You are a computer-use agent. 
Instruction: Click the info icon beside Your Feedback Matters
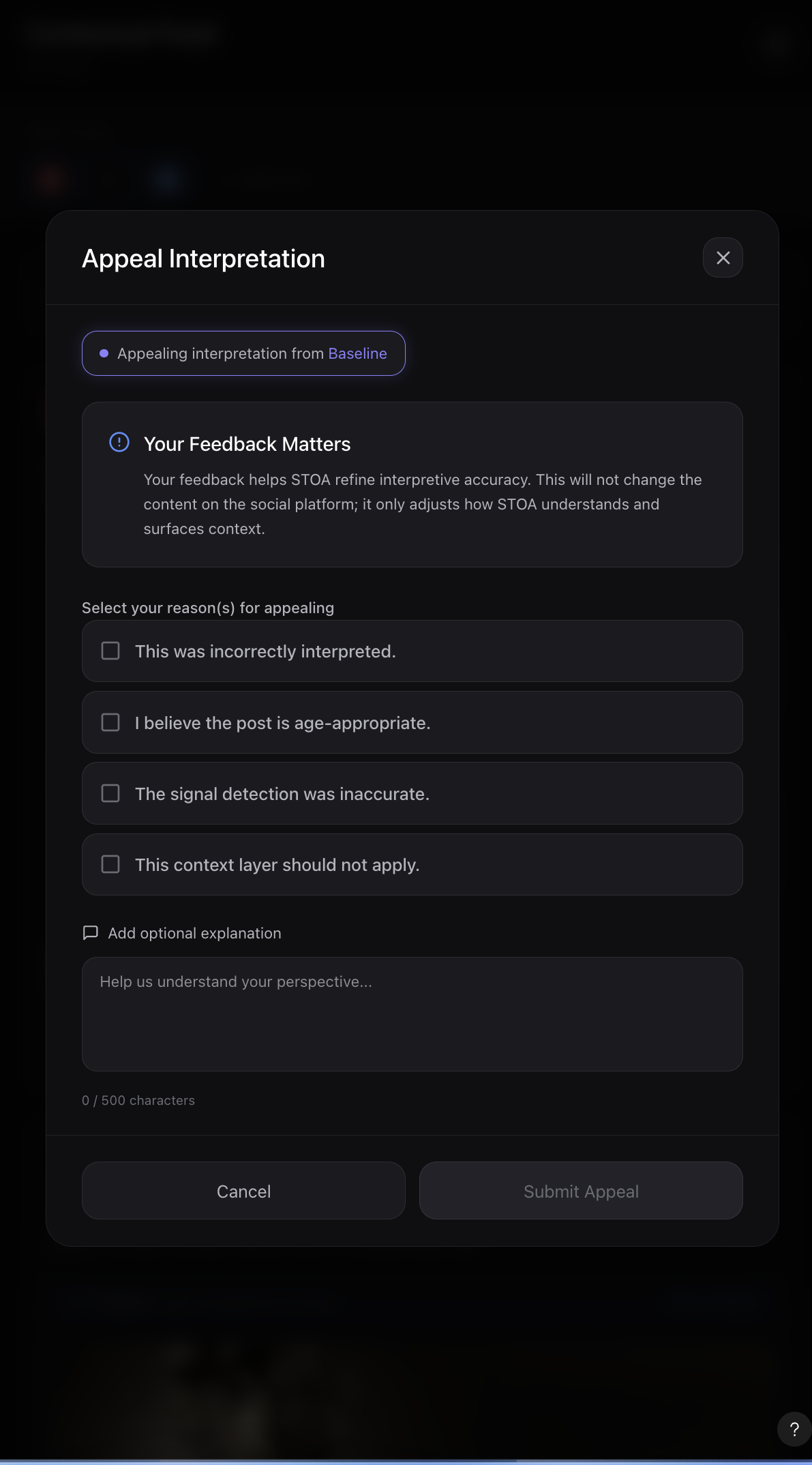coord(119,443)
